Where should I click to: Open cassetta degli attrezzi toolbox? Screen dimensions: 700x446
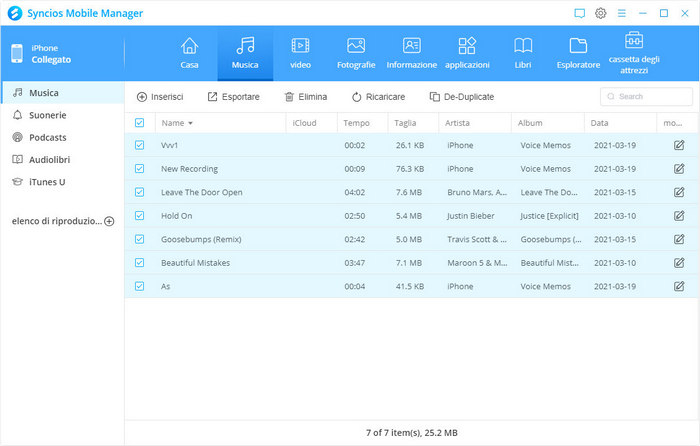pos(634,53)
